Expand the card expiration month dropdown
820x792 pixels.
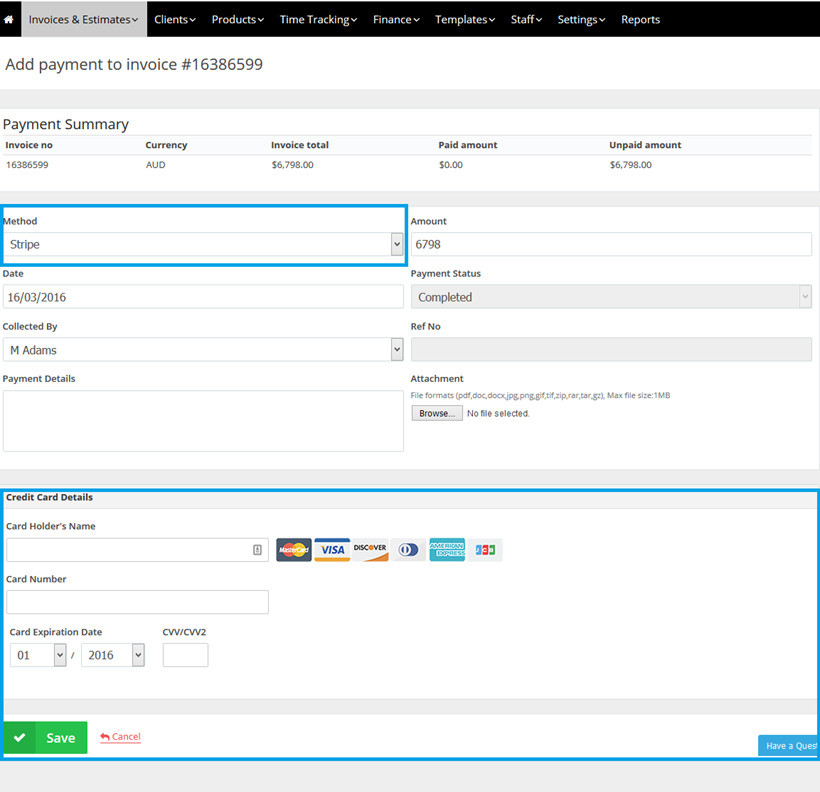(38, 655)
